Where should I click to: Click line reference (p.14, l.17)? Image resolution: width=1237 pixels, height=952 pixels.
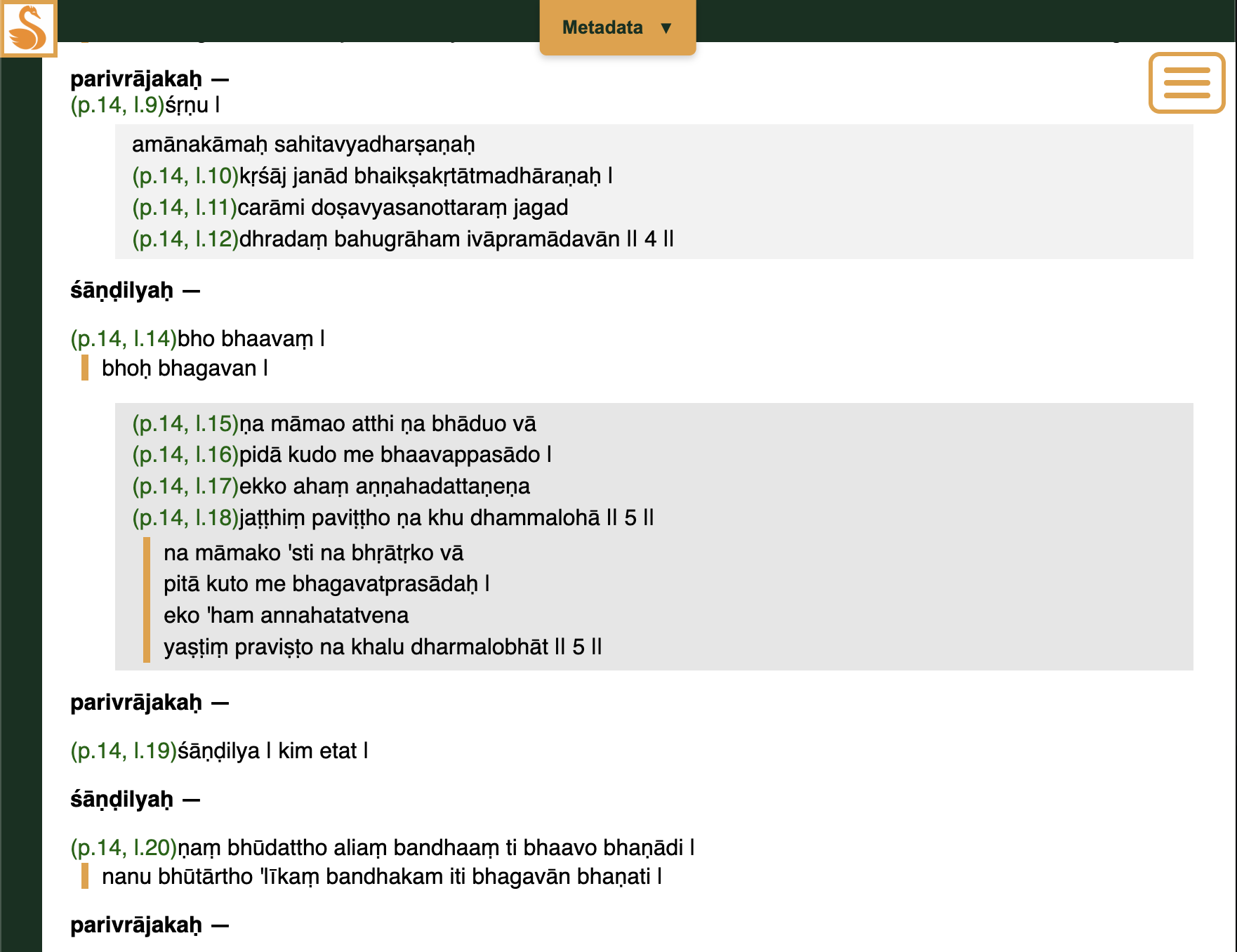[x=185, y=486]
